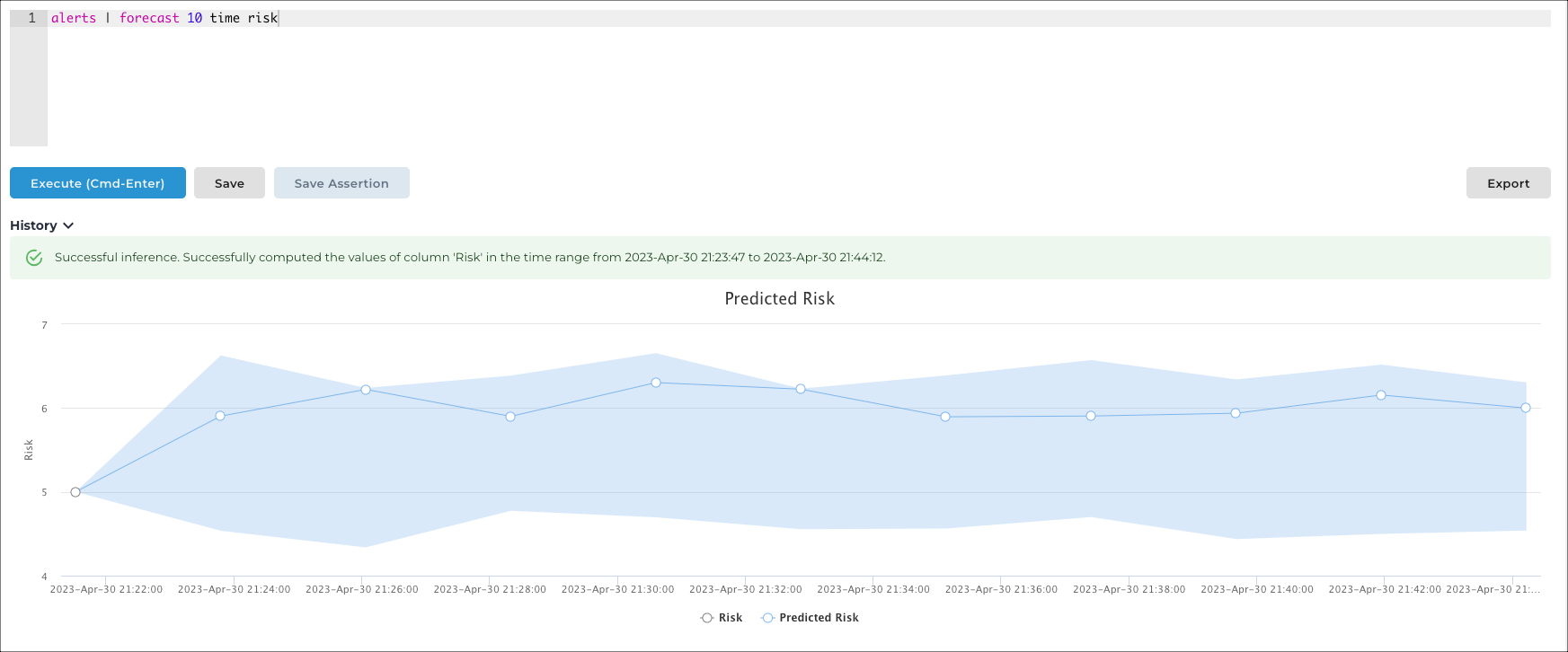The height and width of the screenshot is (652, 1568).
Task: Click the 'Predicted Risk' chart title
Action: [780, 299]
